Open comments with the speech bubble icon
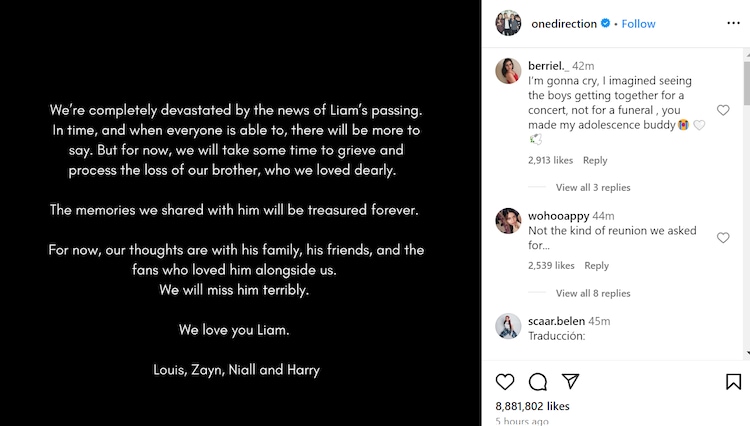 tap(537, 381)
